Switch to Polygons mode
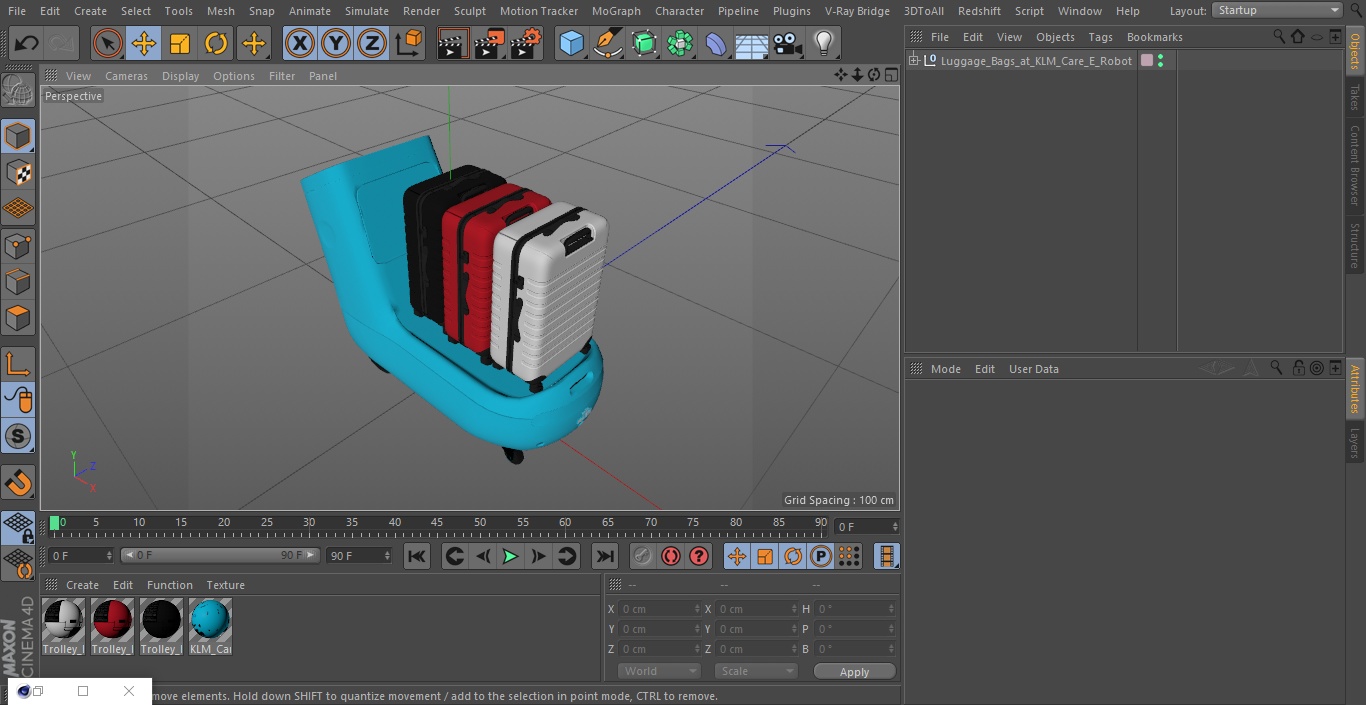The width and height of the screenshot is (1366, 705). (18, 318)
